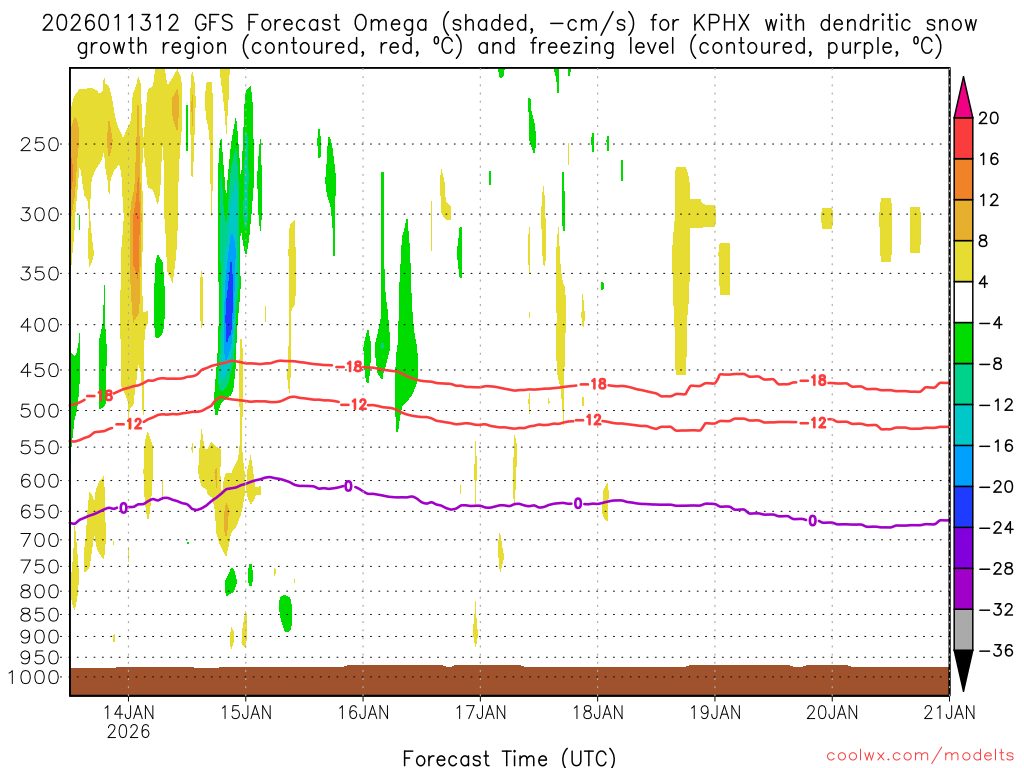Click the -18 contour label near 16JAN
The width and height of the screenshot is (1024, 768).
(349, 367)
